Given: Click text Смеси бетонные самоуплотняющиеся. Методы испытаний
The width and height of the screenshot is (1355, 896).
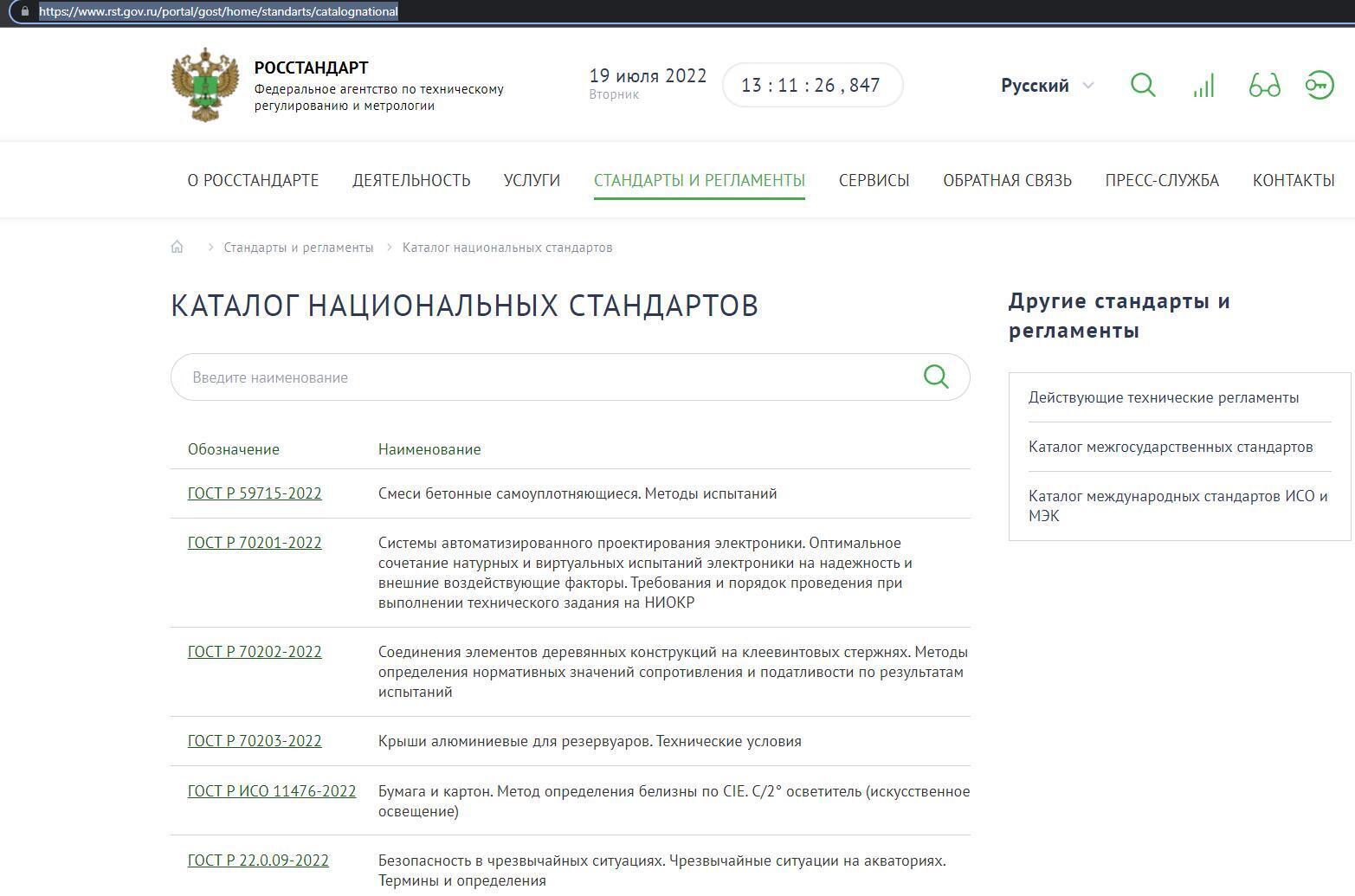Looking at the screenshot, I should coord(577,493).
